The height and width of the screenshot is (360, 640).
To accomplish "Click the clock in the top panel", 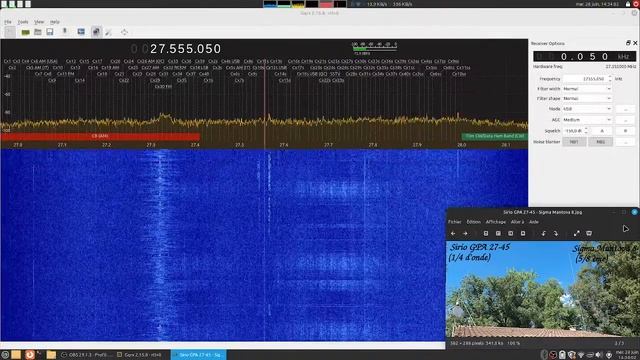I will click(x=597, y=4).
